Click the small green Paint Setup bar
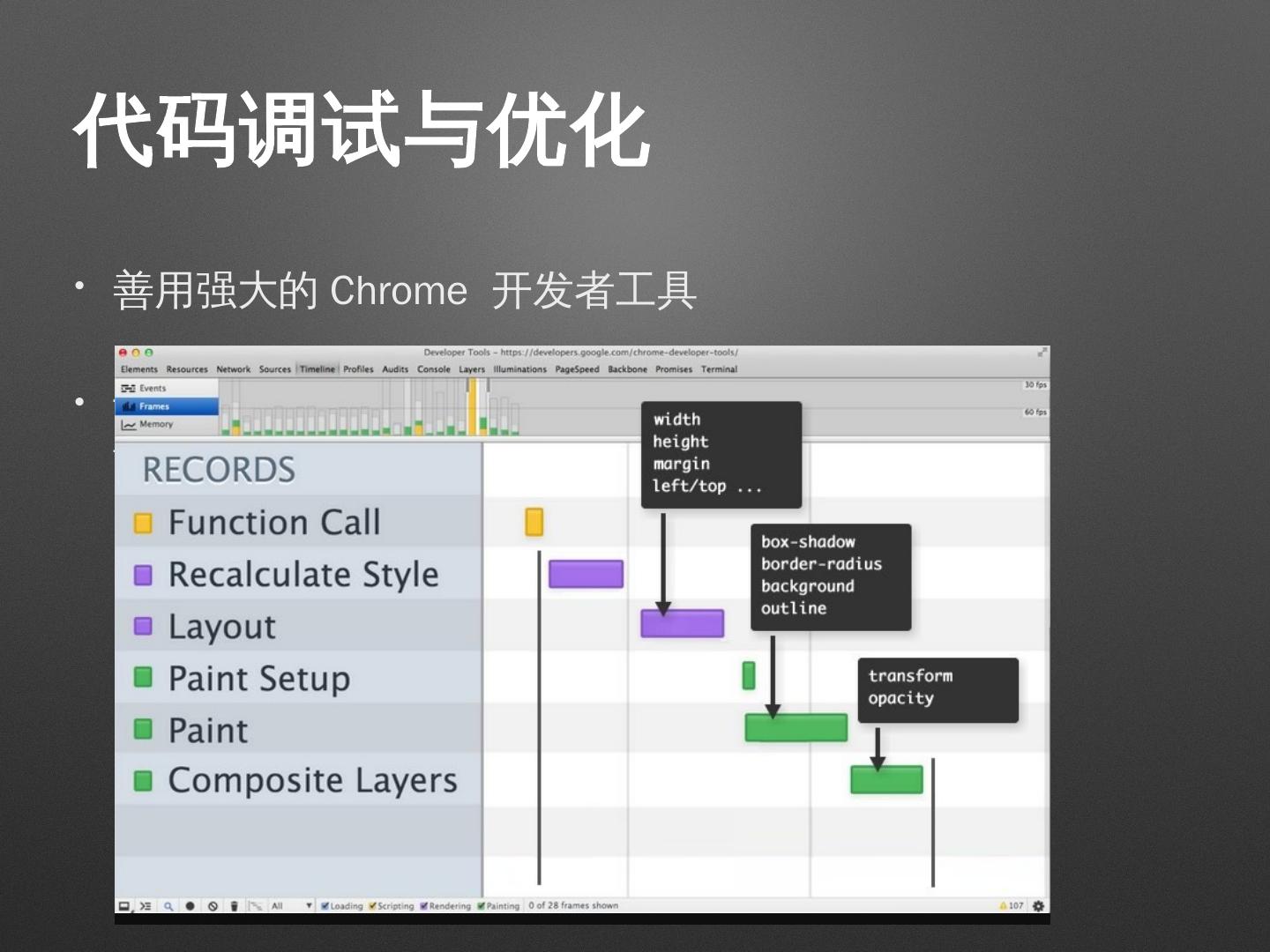Viewport: 1270px width, 952px height. [749, 676]
